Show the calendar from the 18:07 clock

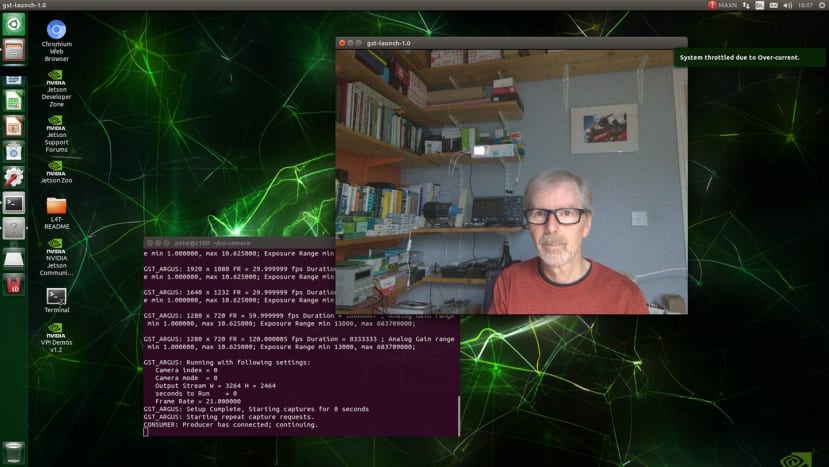[x=805, y=5]
